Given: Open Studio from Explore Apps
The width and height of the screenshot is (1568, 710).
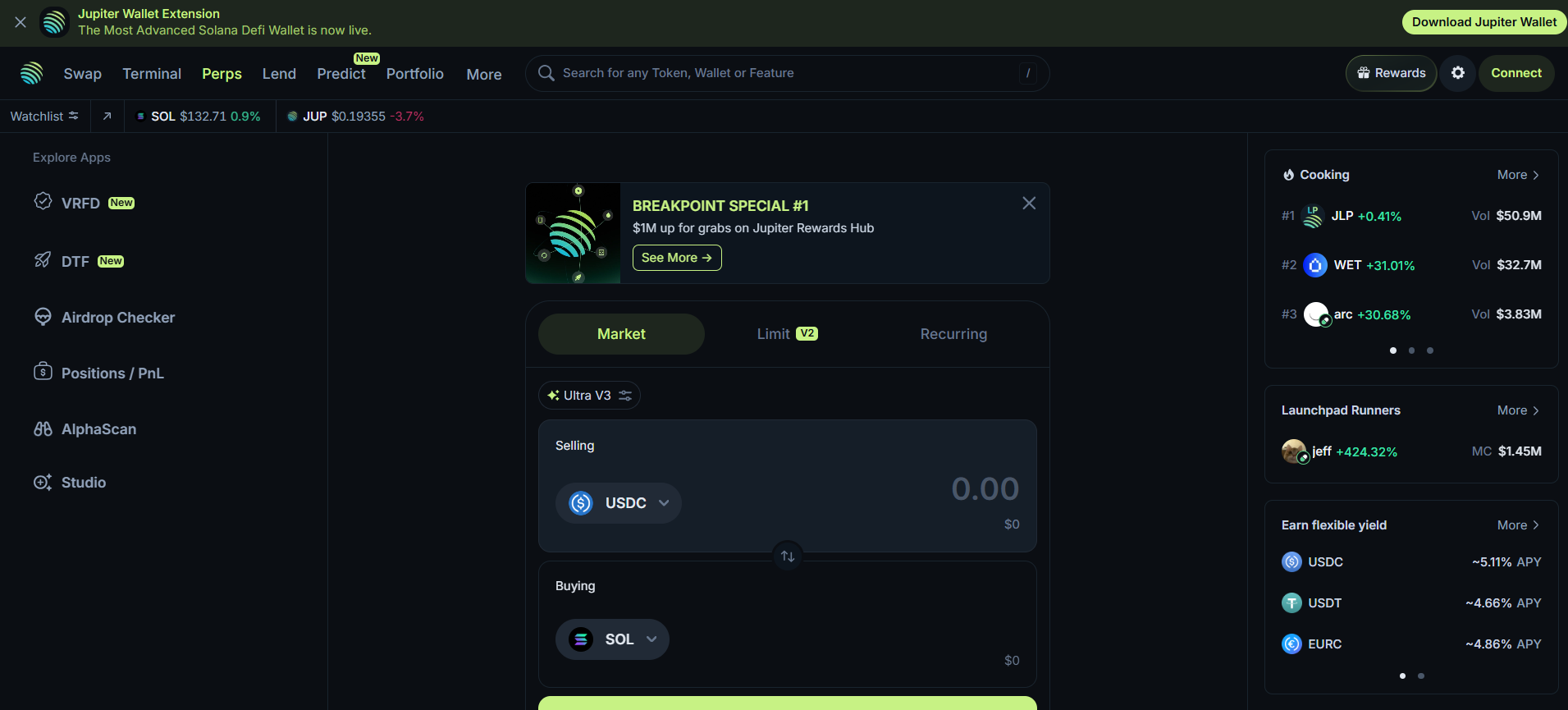Looking at the screenshot, I should [x=83, y=483].
